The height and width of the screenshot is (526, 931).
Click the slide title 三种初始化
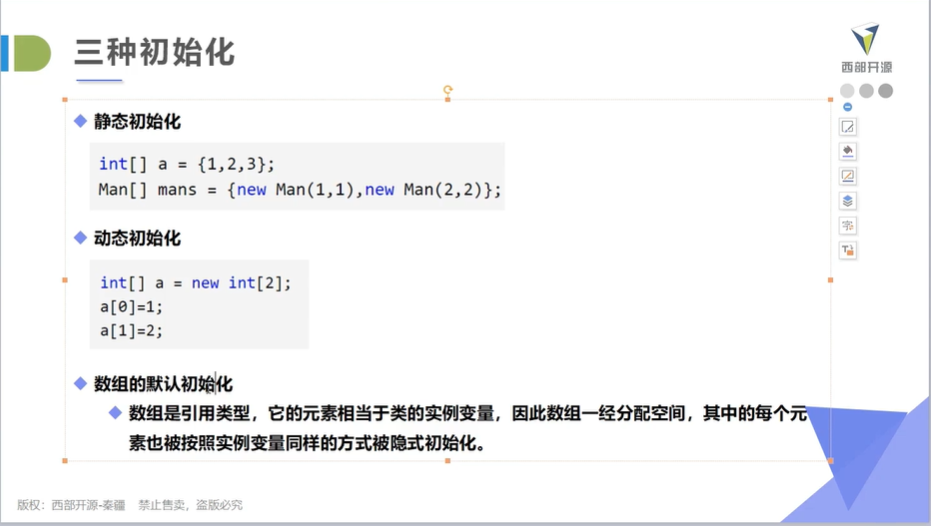pyautogui.click(x=154, y=52)
